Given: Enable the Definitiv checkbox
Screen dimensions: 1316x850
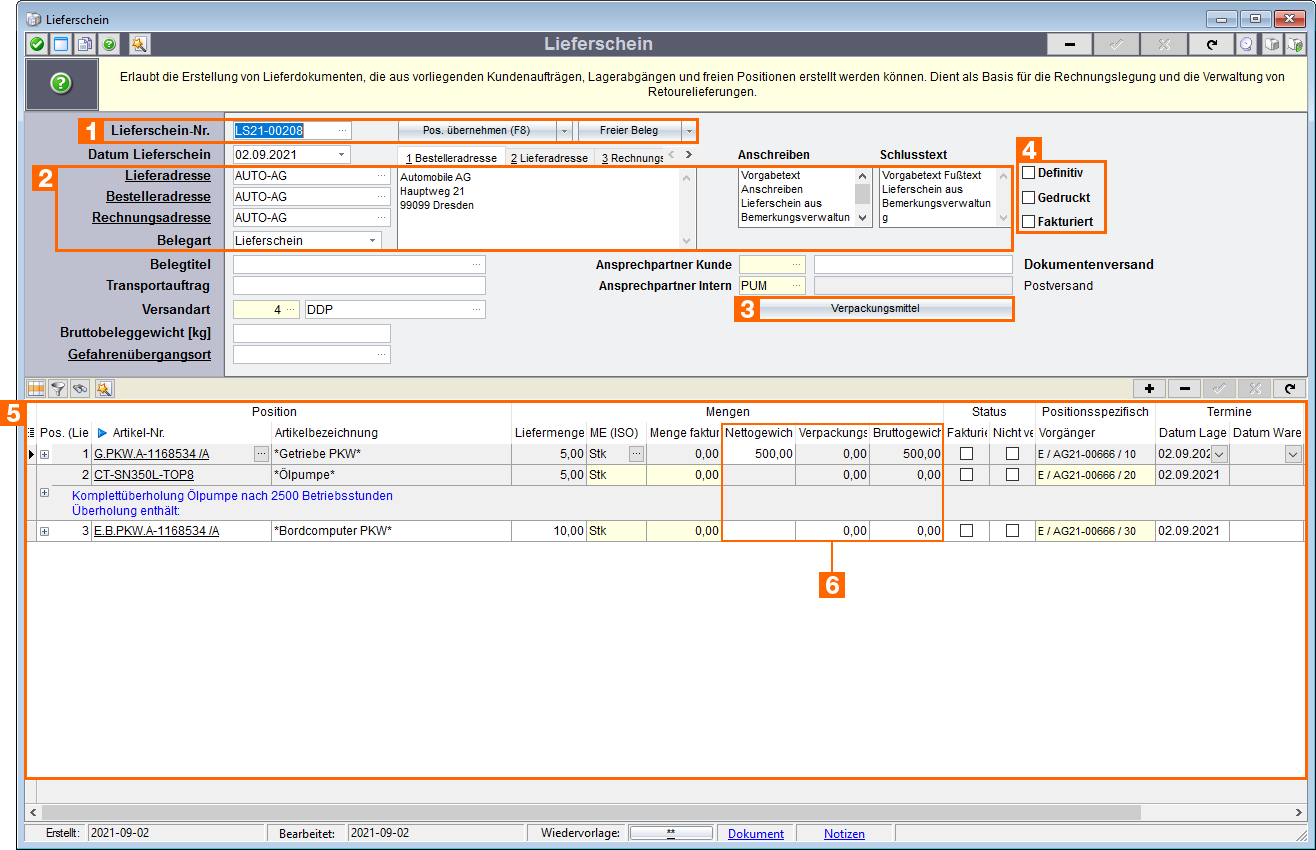Looking at the screenshot, I should coord(1028,173).
